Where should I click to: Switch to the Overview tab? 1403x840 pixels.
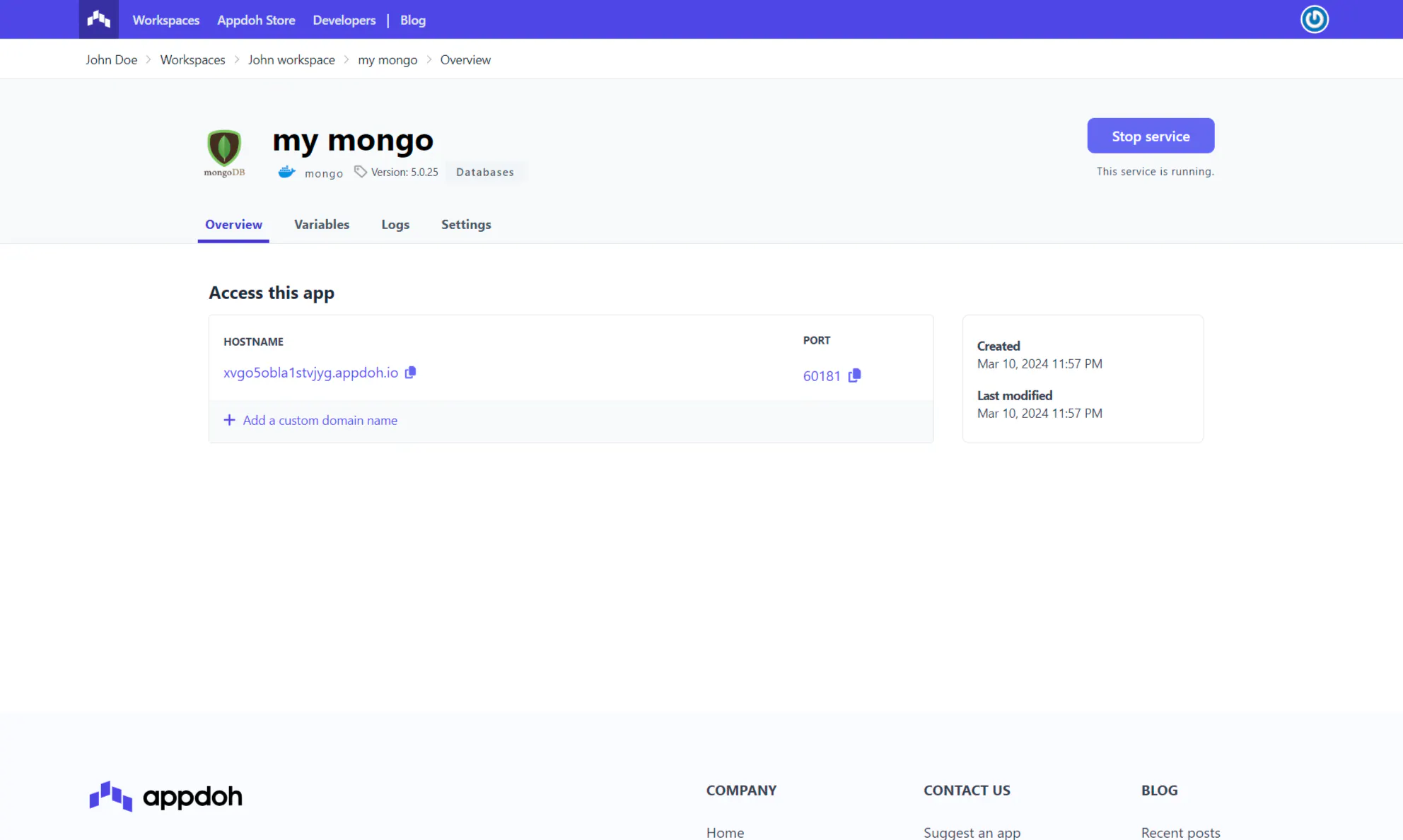coord(233,224)
